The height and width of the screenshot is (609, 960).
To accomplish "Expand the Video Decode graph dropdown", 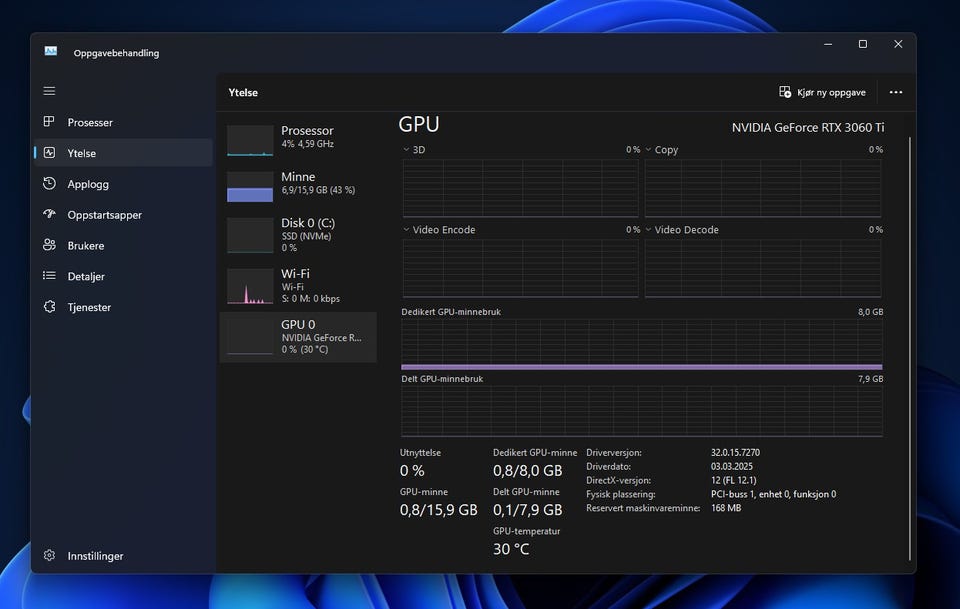I will 649,230.
